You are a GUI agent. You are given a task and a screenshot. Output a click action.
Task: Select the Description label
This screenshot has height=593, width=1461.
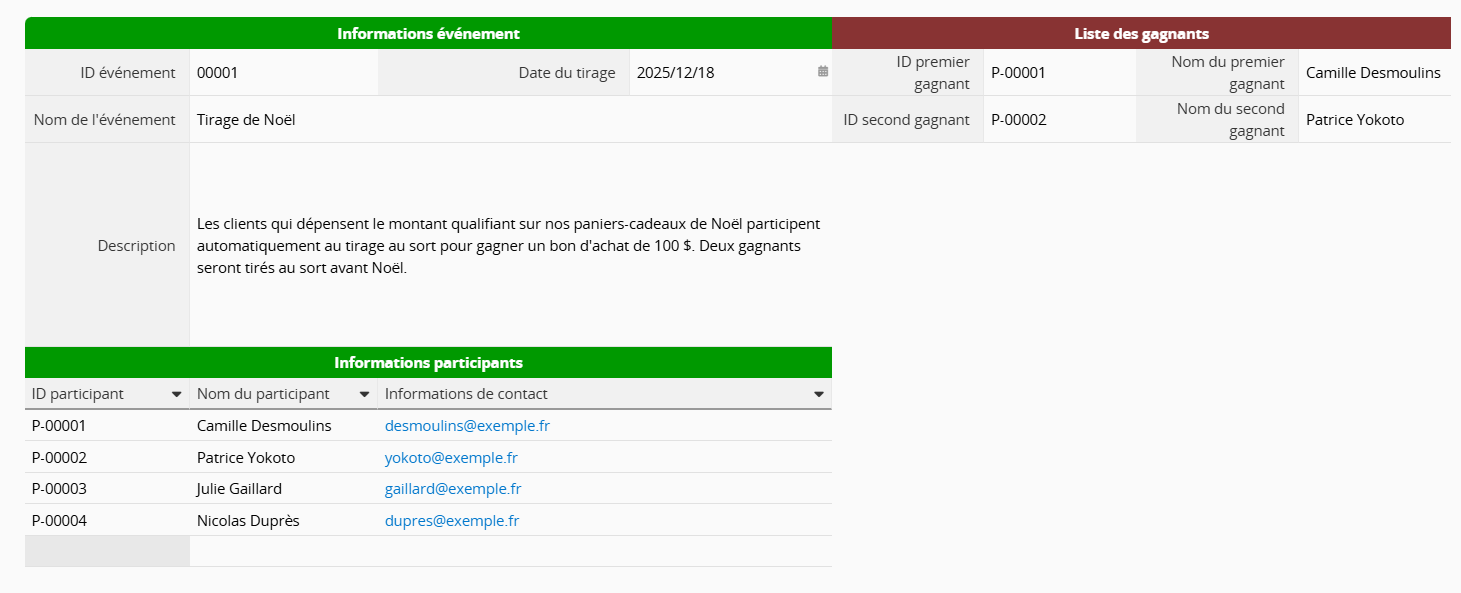pos(107,245)
